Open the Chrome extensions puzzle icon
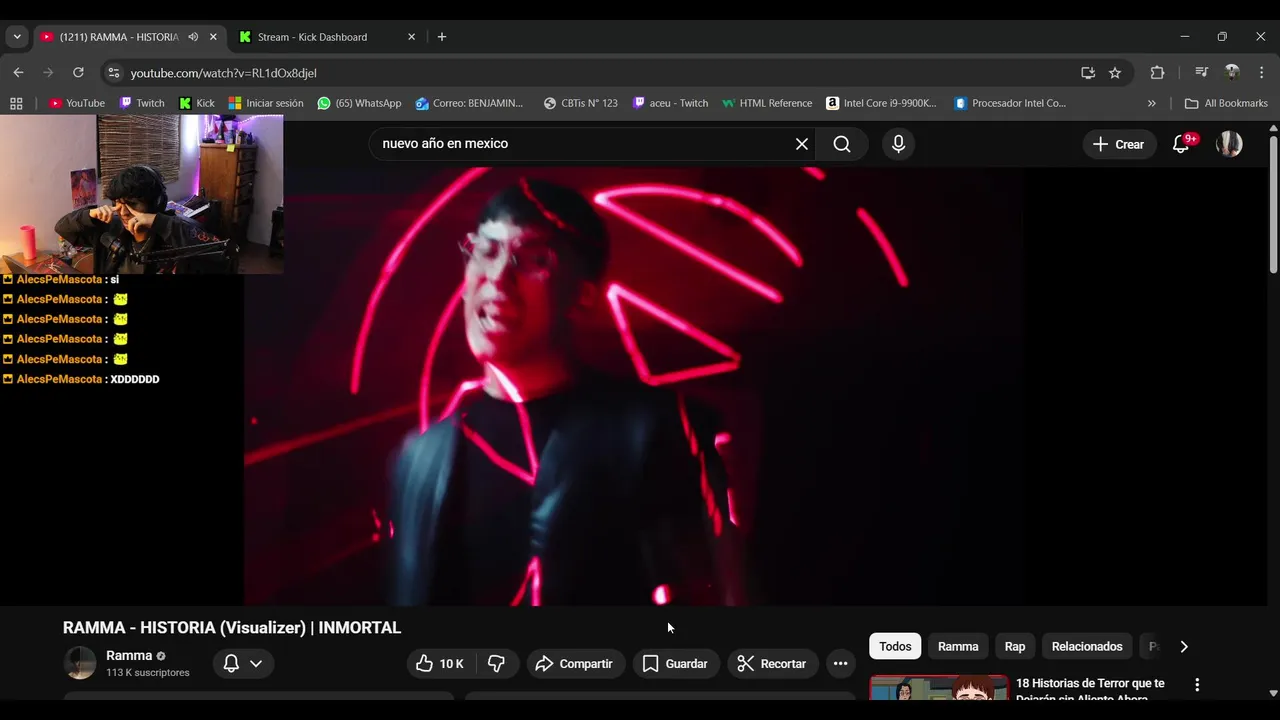This screenshot has width=1280, height=720. (x=1157, y=73)
